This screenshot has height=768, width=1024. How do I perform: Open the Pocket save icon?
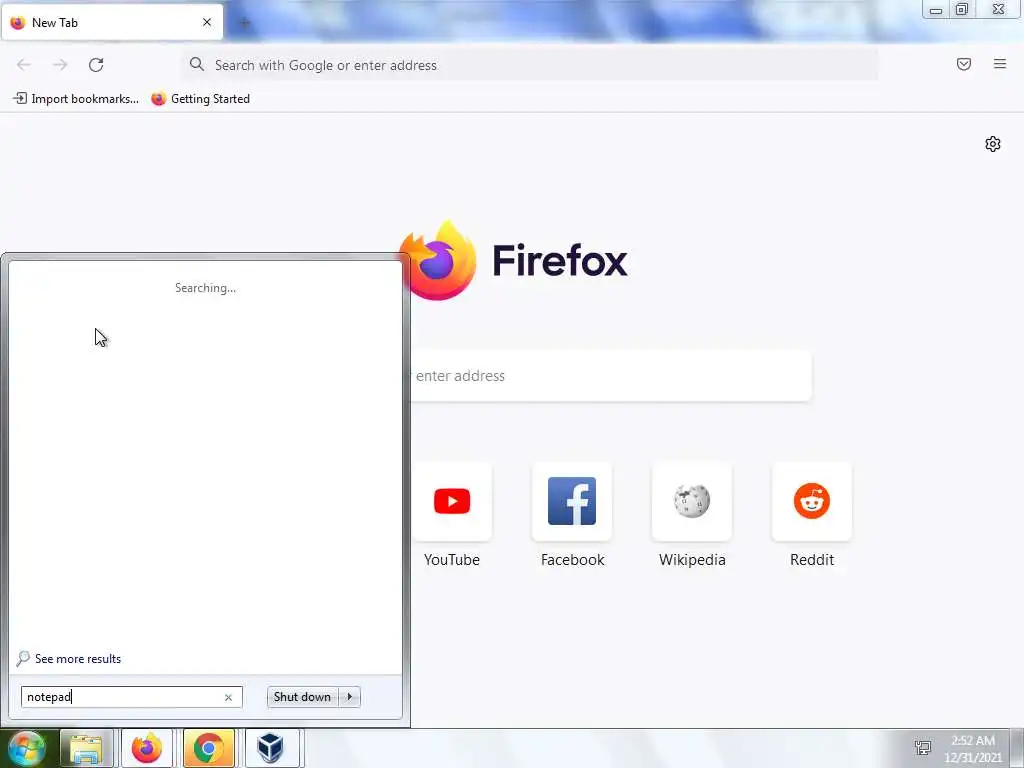(x=964, y=64)
